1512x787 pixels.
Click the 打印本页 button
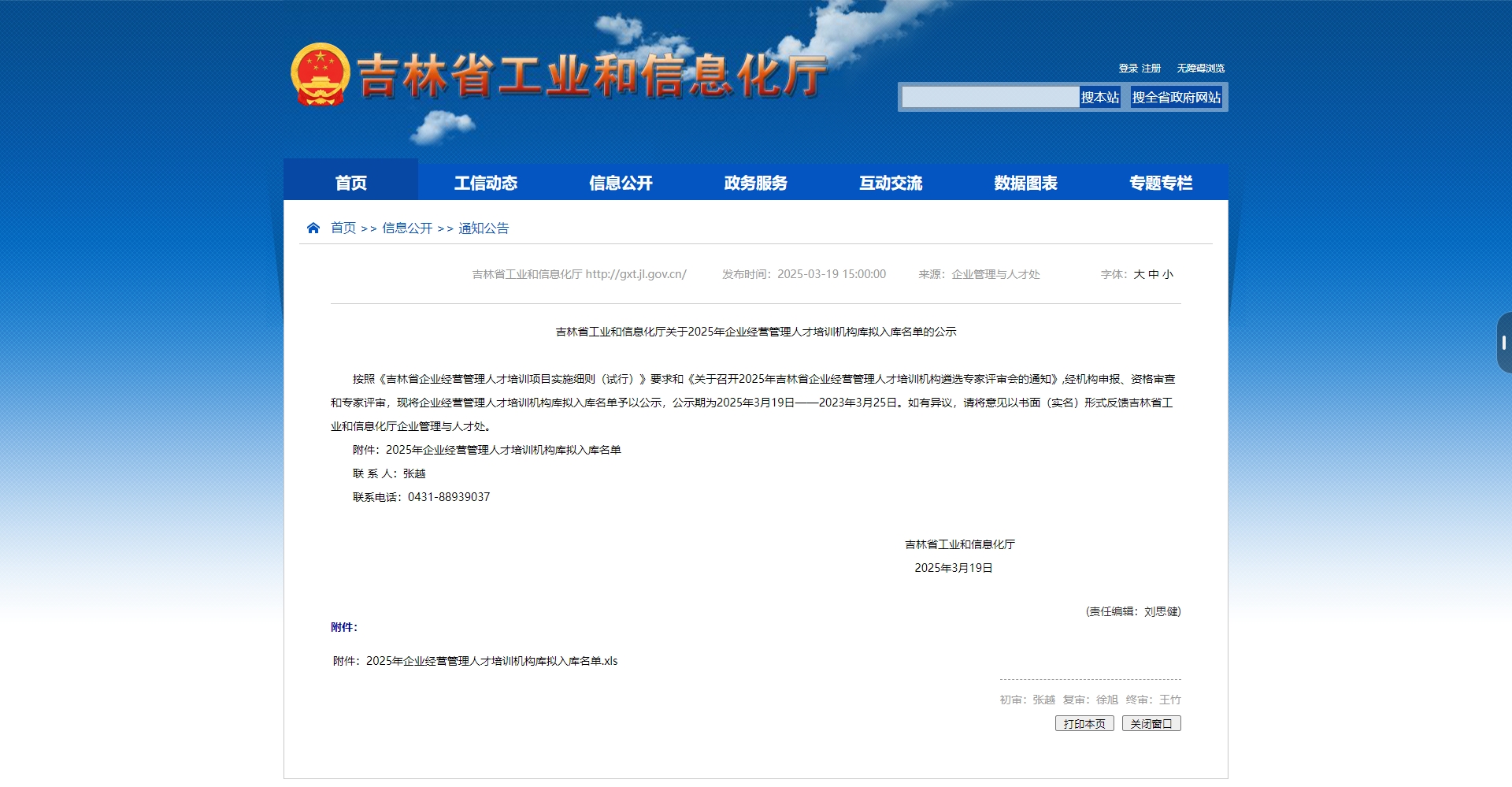tap(1084, 724)
